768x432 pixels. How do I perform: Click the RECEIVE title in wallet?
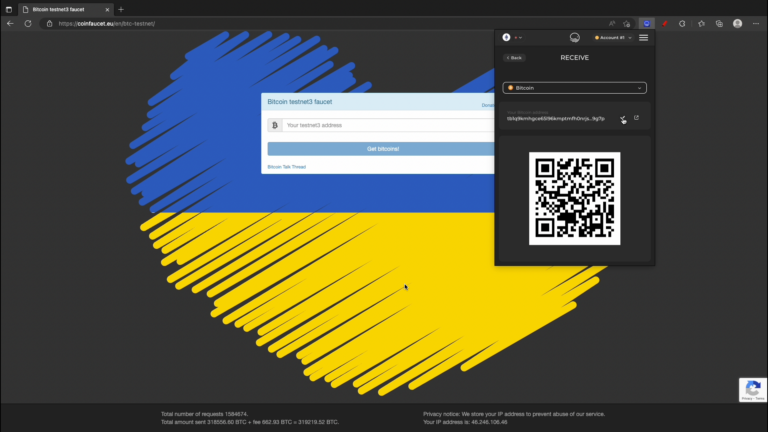pyautogui.click(x=575, y=58)
